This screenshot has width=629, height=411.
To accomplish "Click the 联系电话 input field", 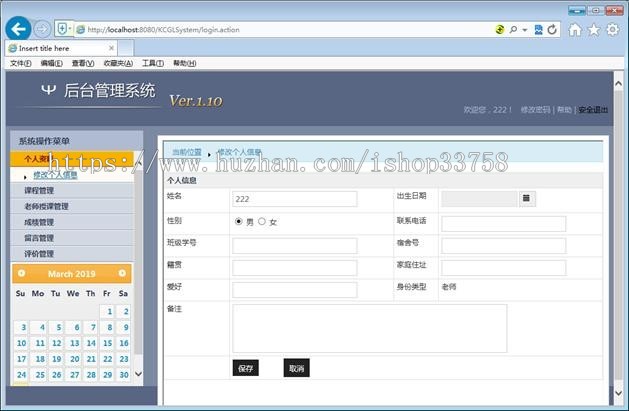I will tap(503, 224).
